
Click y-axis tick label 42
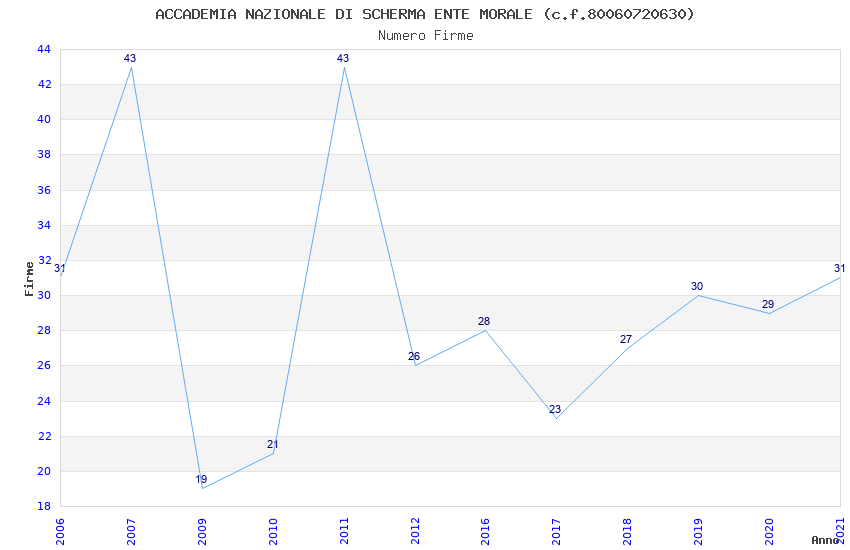[x=44, y=84]
